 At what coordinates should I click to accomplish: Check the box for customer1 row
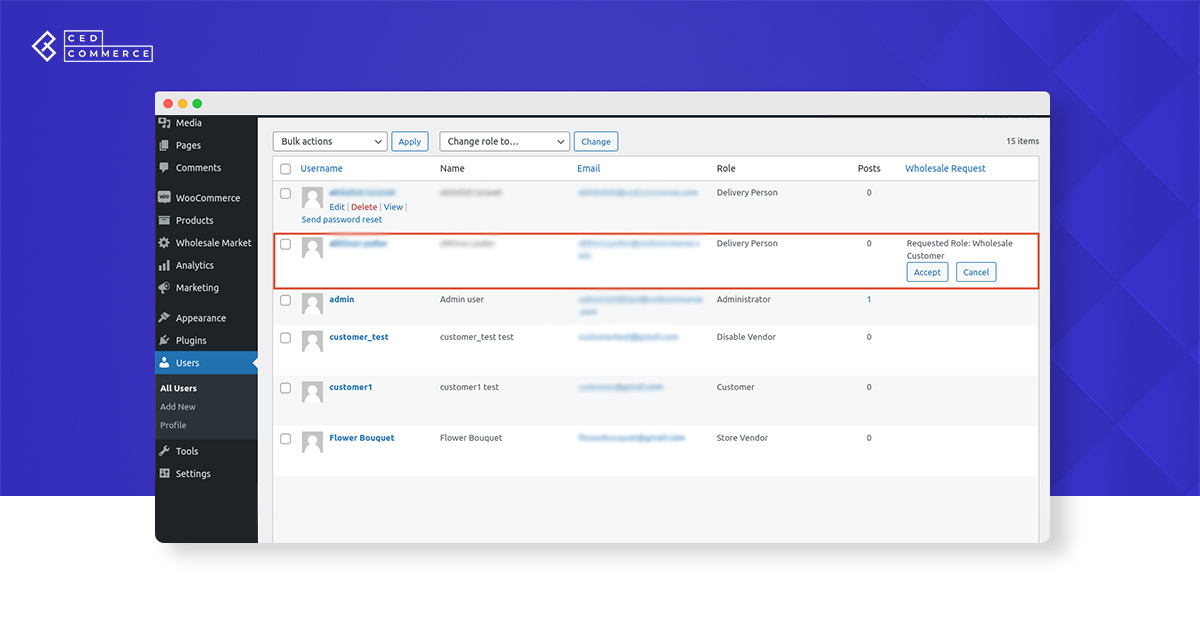click(286, 388)
